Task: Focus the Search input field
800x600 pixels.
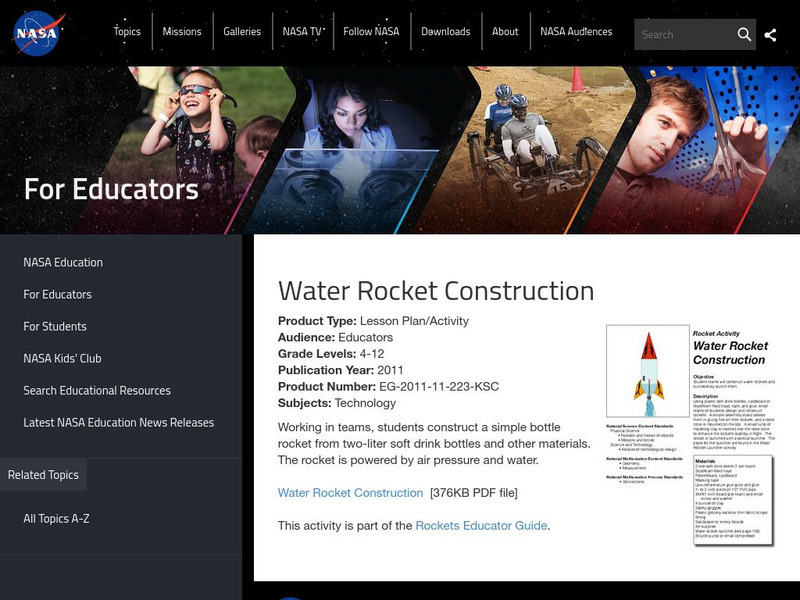Action: click(684, 35)
